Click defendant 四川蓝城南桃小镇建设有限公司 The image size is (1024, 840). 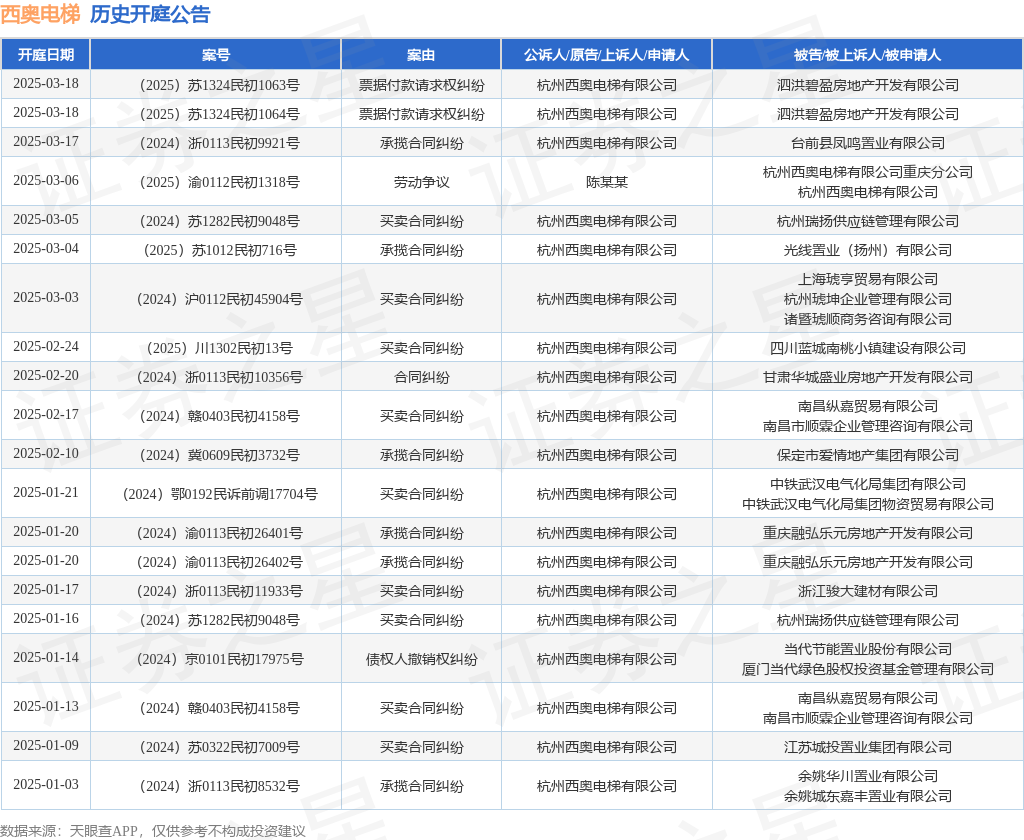coord(868,348)
